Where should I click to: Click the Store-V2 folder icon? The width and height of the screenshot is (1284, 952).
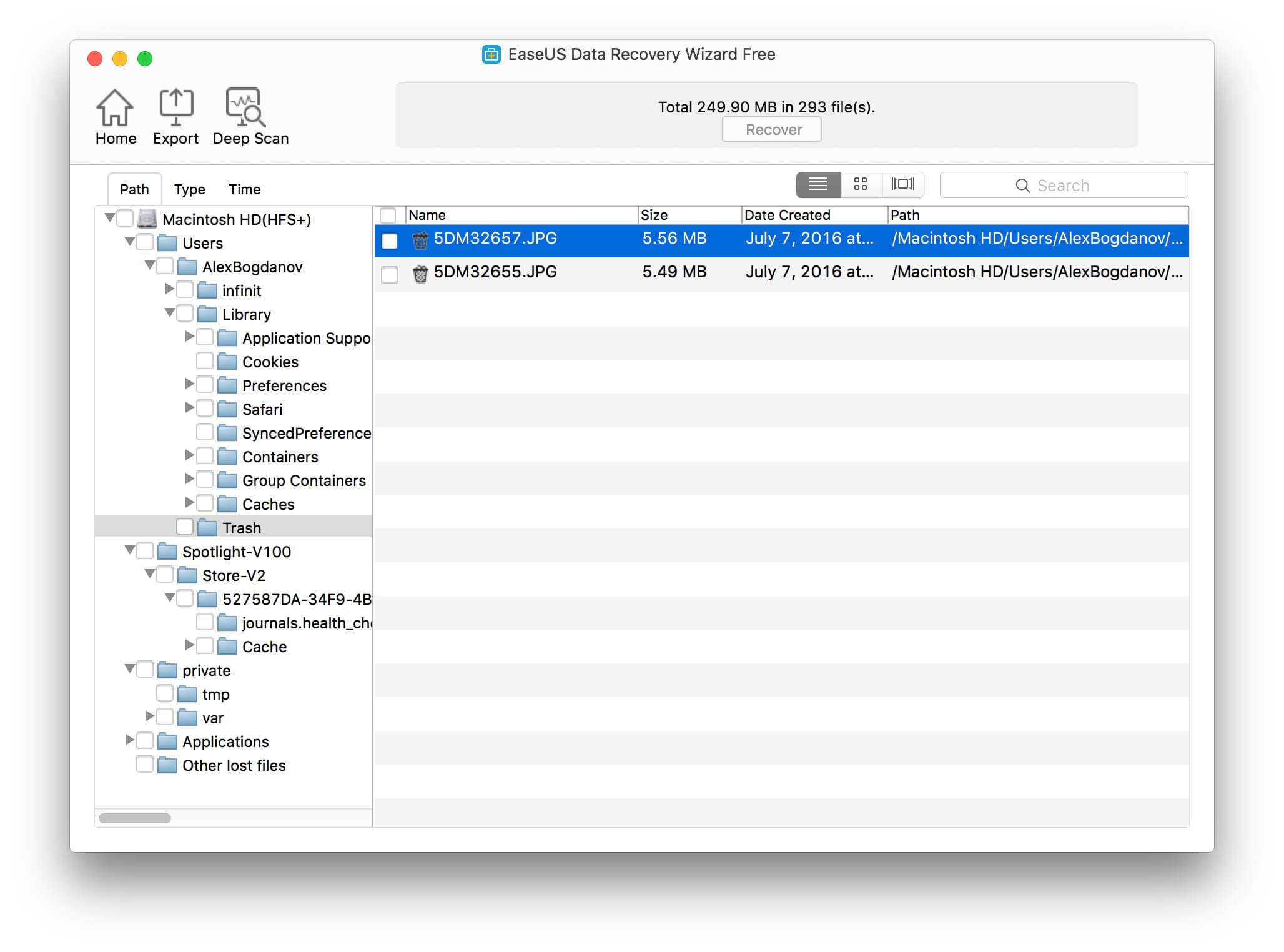point(187,575)
